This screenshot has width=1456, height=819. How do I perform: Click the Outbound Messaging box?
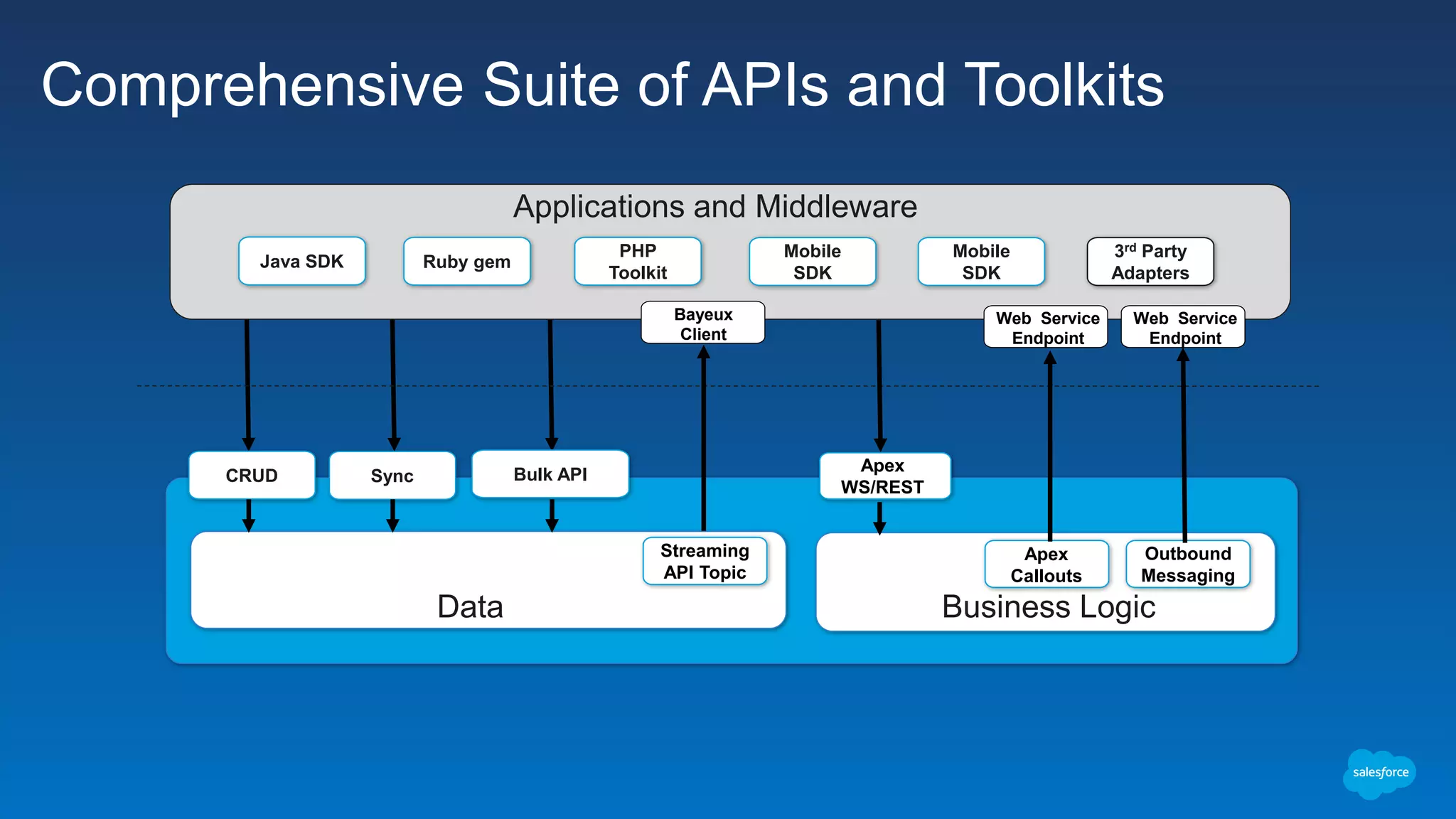pyautogui.click(x=1187, y=564)
